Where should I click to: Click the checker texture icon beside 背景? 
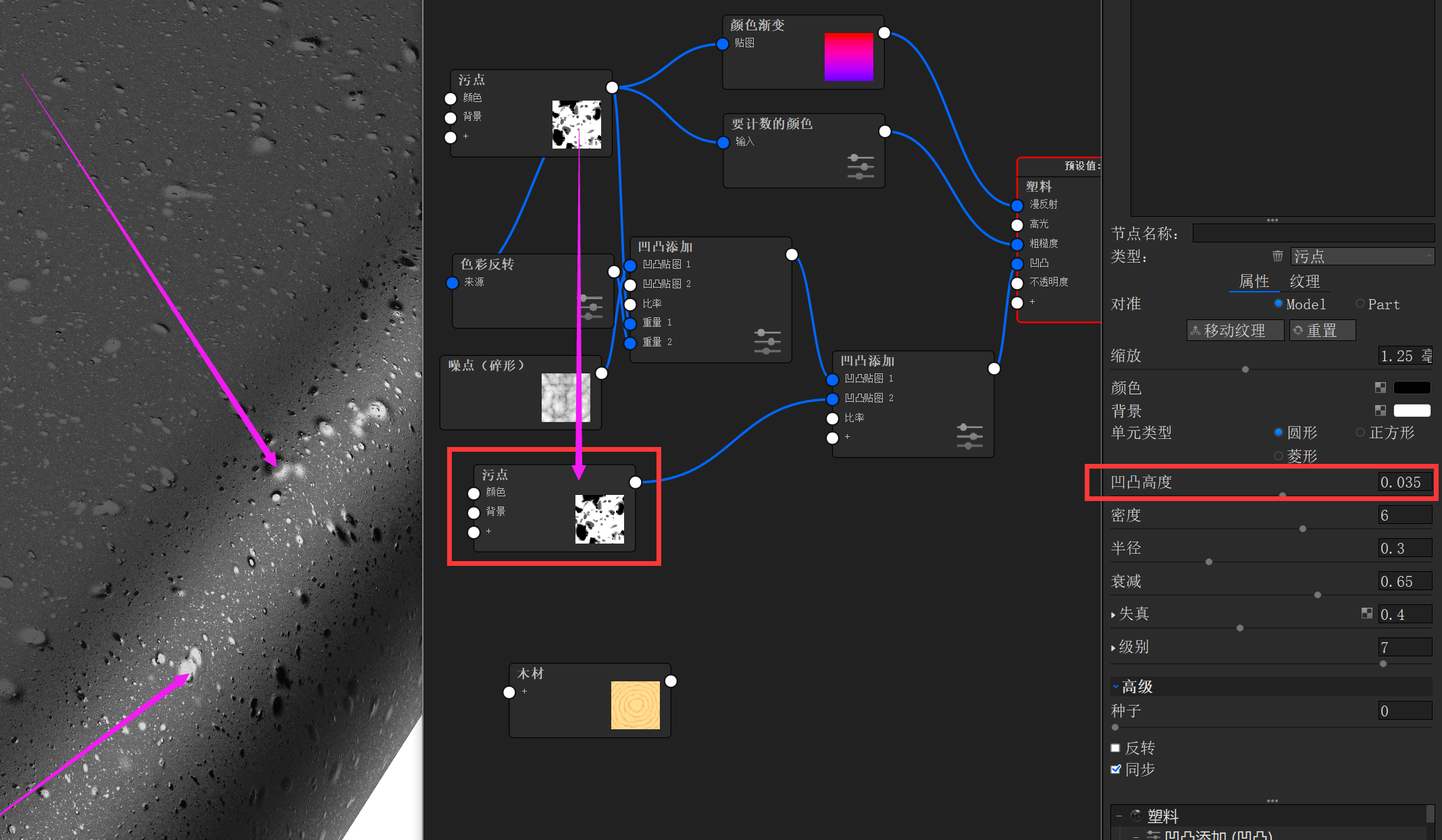[1381, 411]
